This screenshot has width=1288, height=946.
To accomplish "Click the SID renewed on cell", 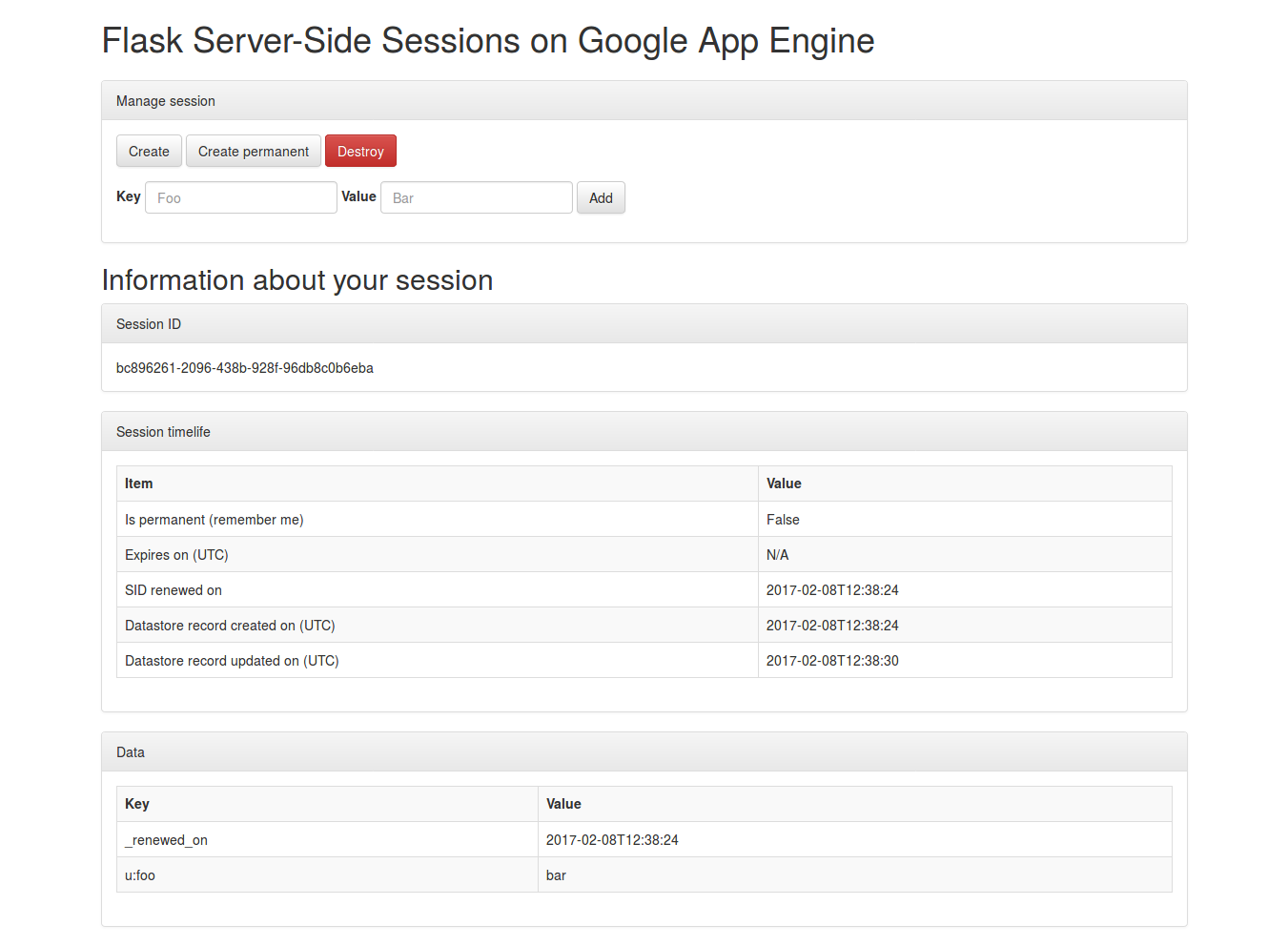I will tap(438, 589).
